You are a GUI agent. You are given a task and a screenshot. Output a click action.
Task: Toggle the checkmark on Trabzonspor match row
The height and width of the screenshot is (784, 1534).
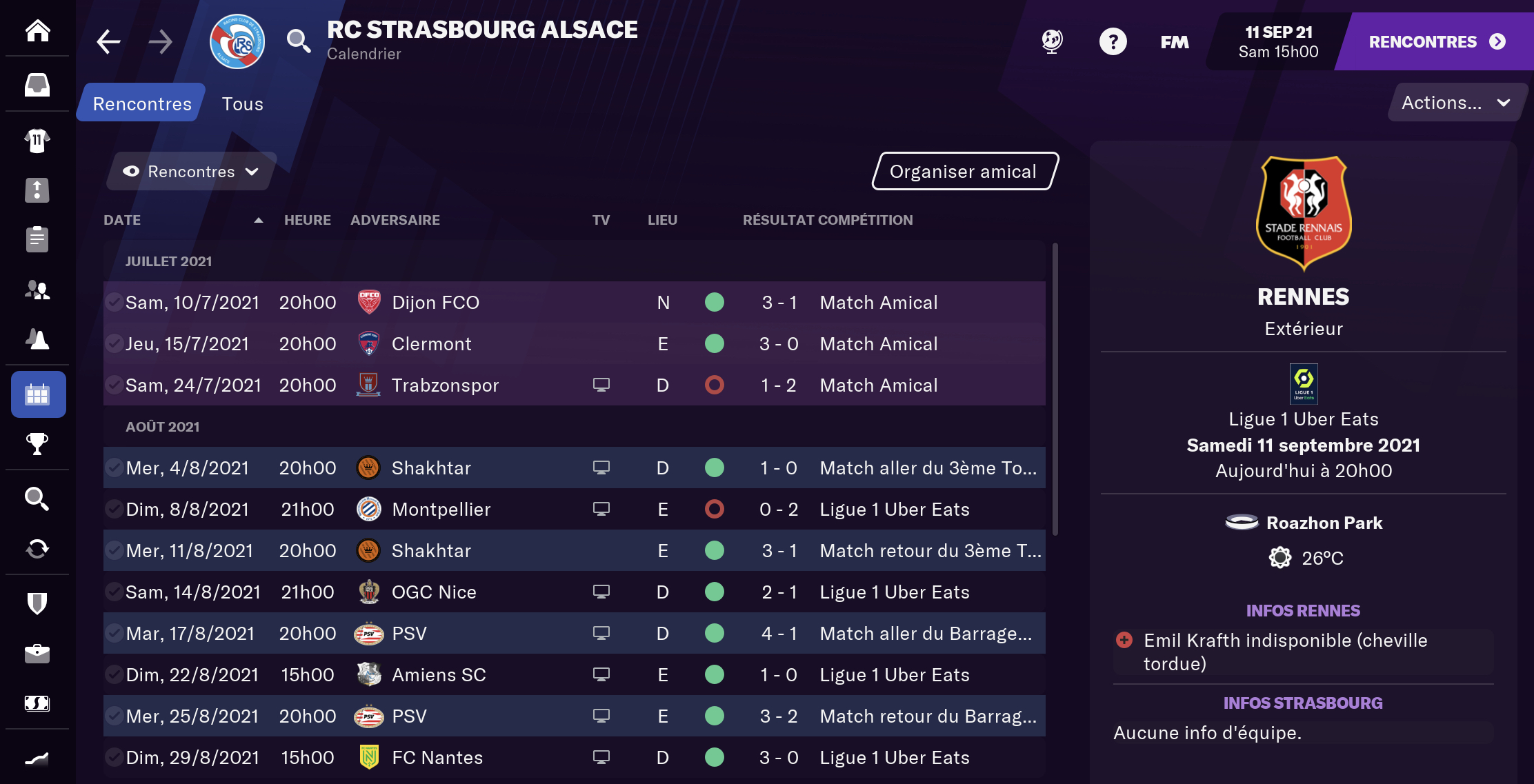[x=114, y=385]
